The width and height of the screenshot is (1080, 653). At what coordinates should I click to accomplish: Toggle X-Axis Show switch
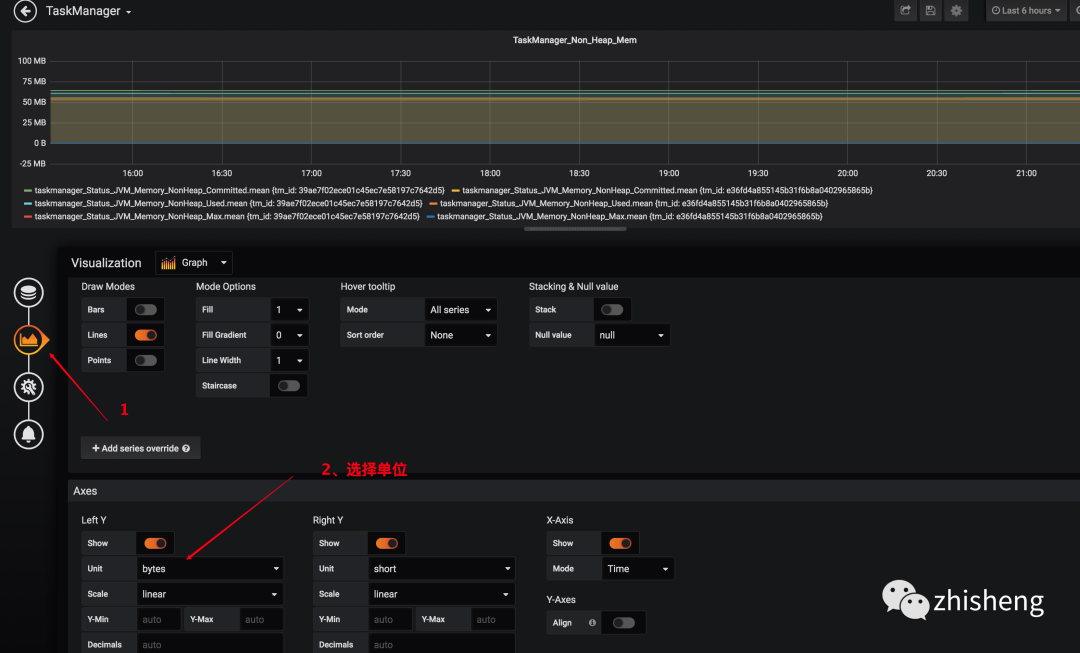[x=620, y=543]
